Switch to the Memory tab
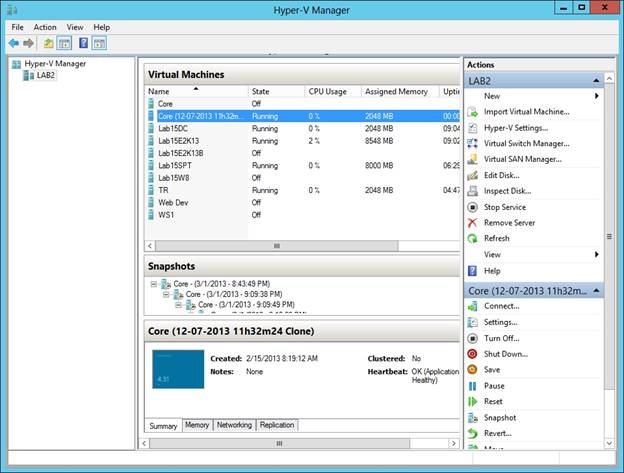Image resolution: width=624 pixels, height=473 pixels. 197,425
